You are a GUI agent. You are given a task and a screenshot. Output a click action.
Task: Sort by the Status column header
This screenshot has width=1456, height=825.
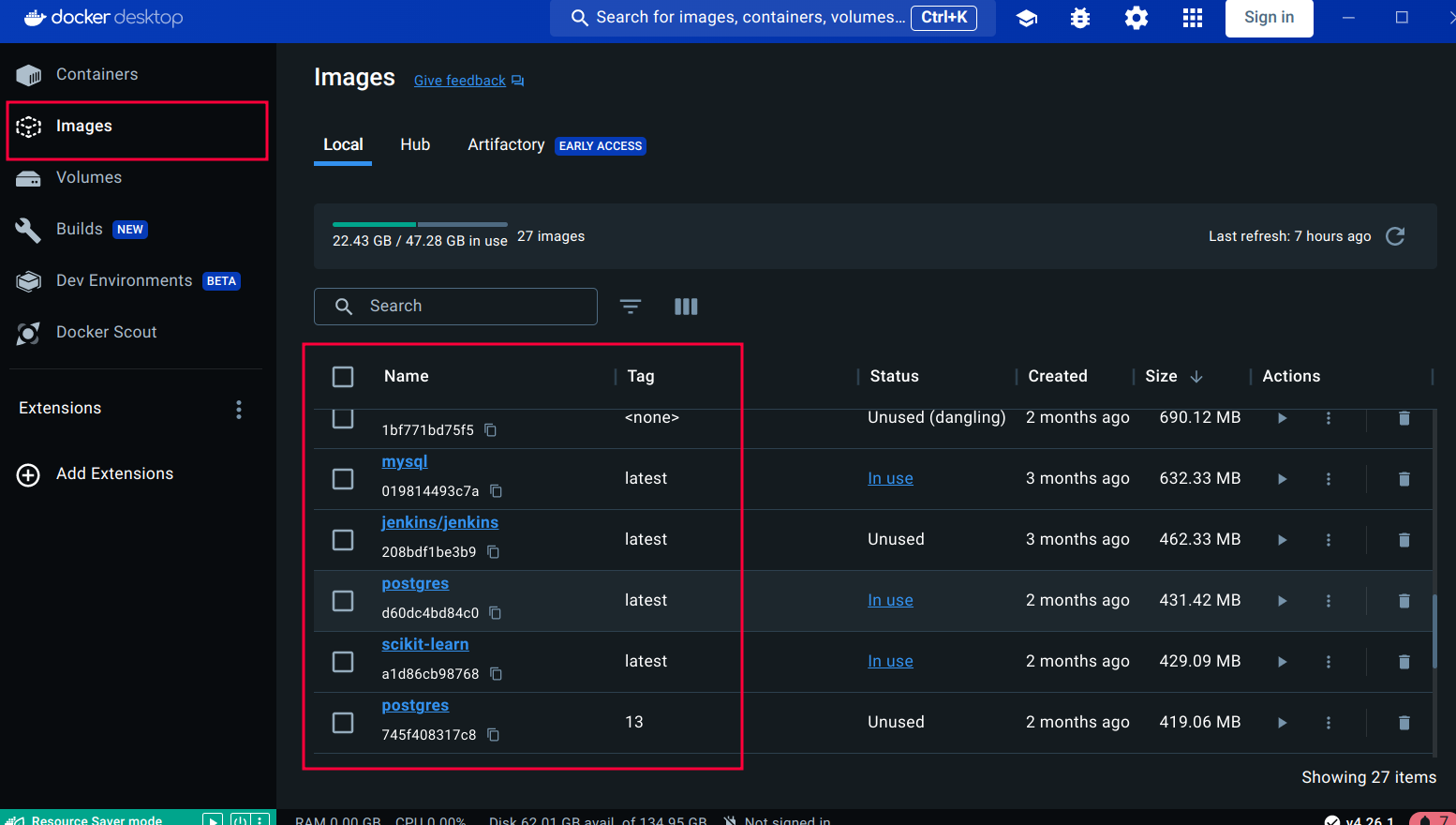[894, 376]
